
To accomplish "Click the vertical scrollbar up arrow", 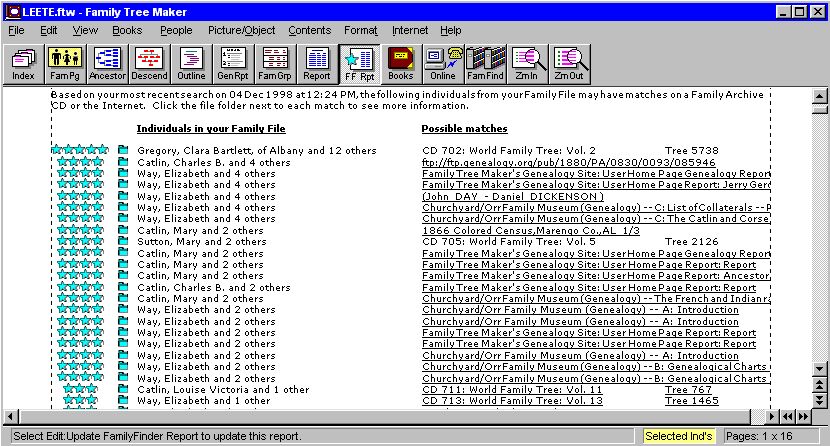I will coord(819,96).
